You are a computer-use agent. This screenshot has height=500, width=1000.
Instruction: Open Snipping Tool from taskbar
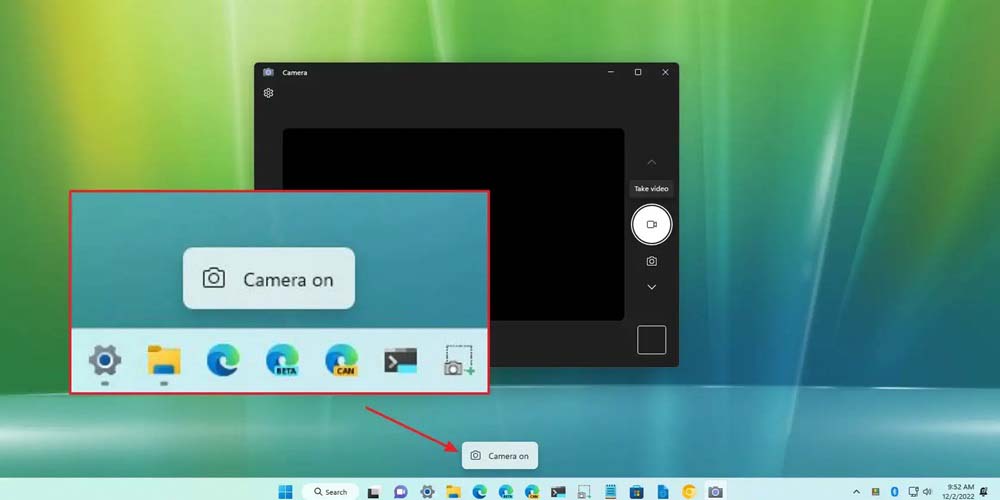point(584,491)
